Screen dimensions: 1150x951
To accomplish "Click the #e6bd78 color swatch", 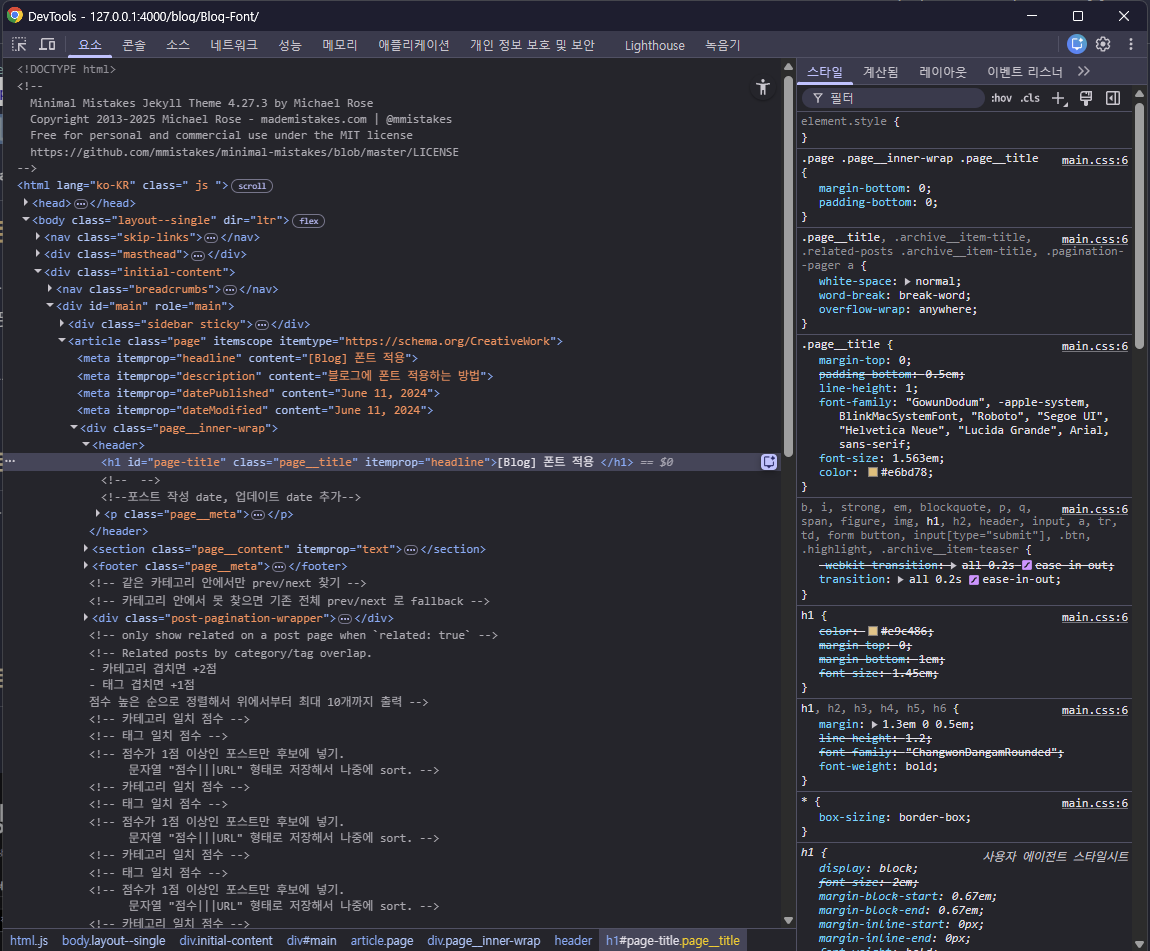I will click(873, 472).
